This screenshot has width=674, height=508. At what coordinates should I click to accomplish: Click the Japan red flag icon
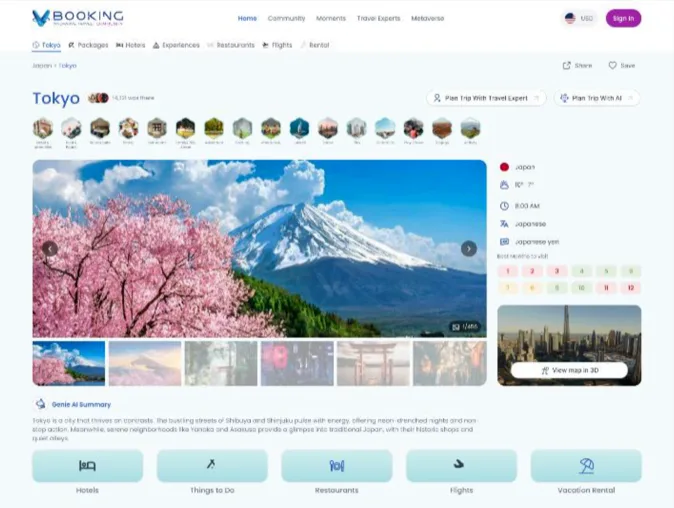pyautogui.click(x=504, y=167)
